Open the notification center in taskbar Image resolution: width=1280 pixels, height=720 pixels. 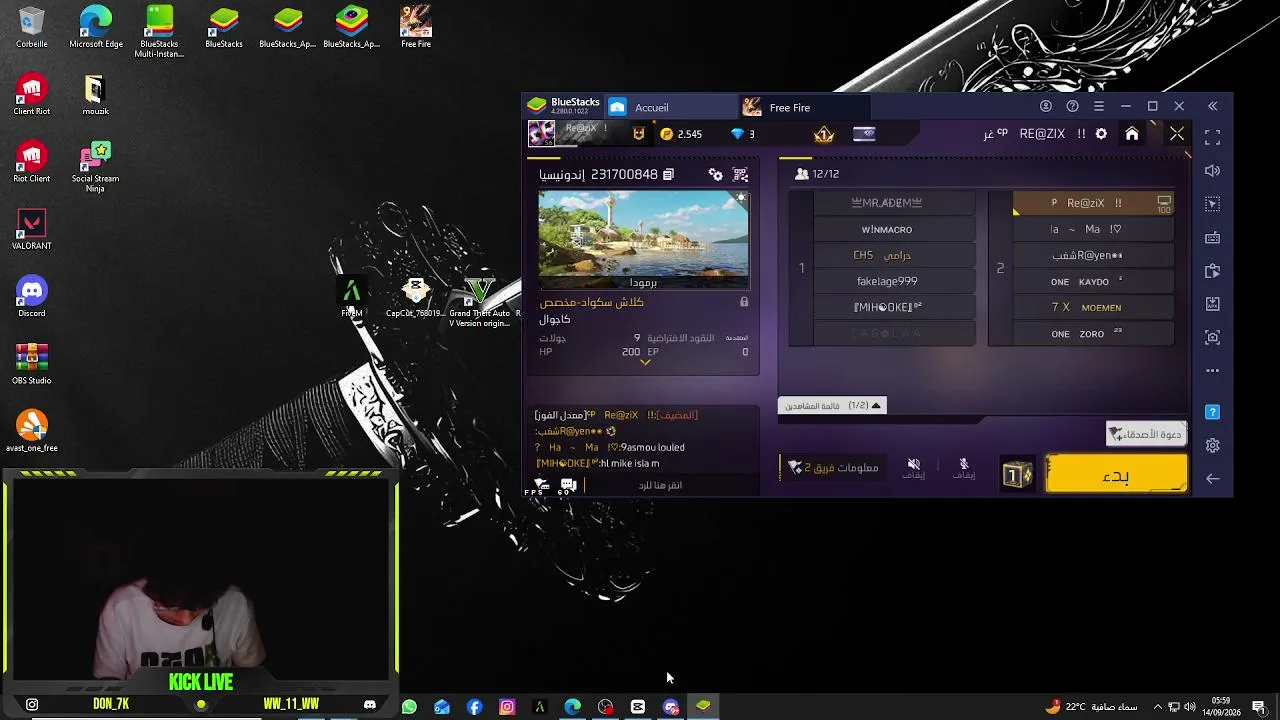point(1259,707)
